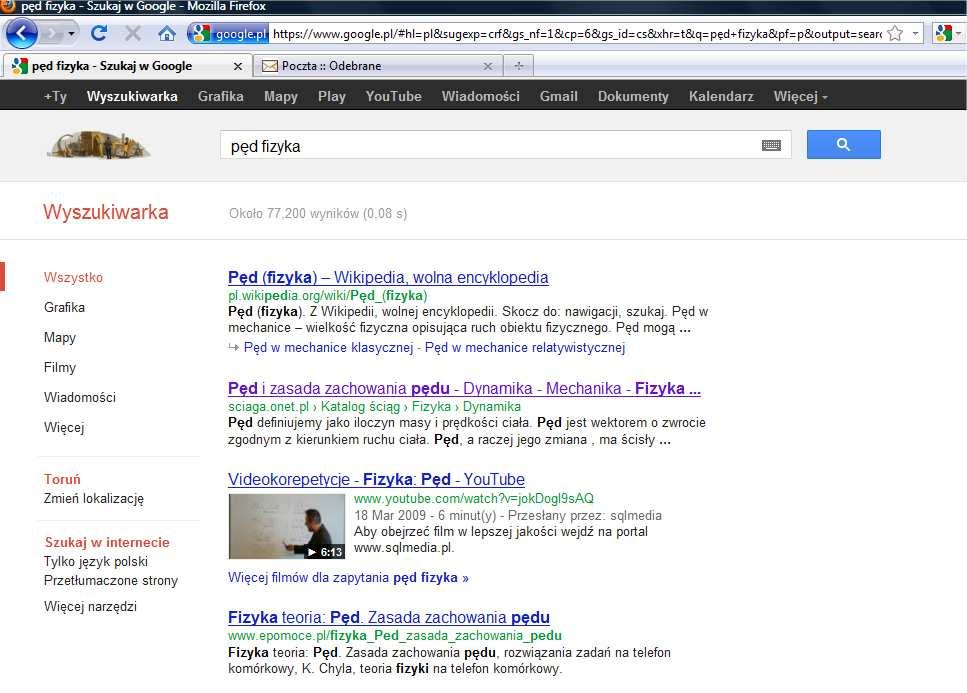
Task: Filter results by Grafika in left sidebar
Action: click(64, 307)
